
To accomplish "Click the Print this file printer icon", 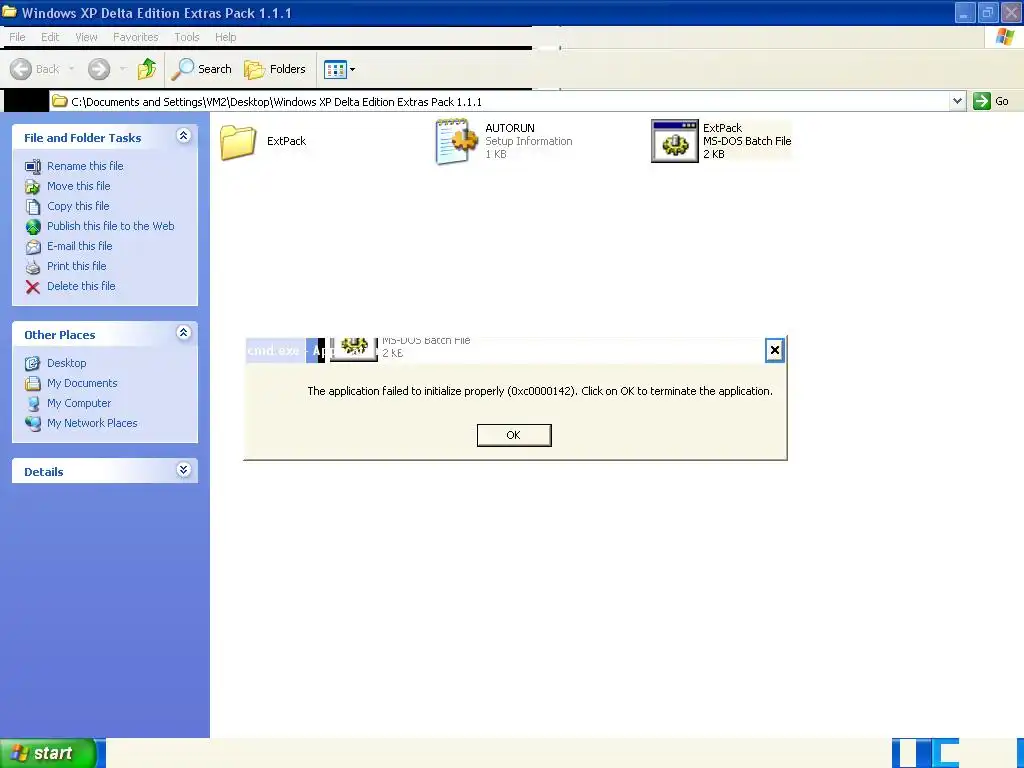I will (33, 266).
